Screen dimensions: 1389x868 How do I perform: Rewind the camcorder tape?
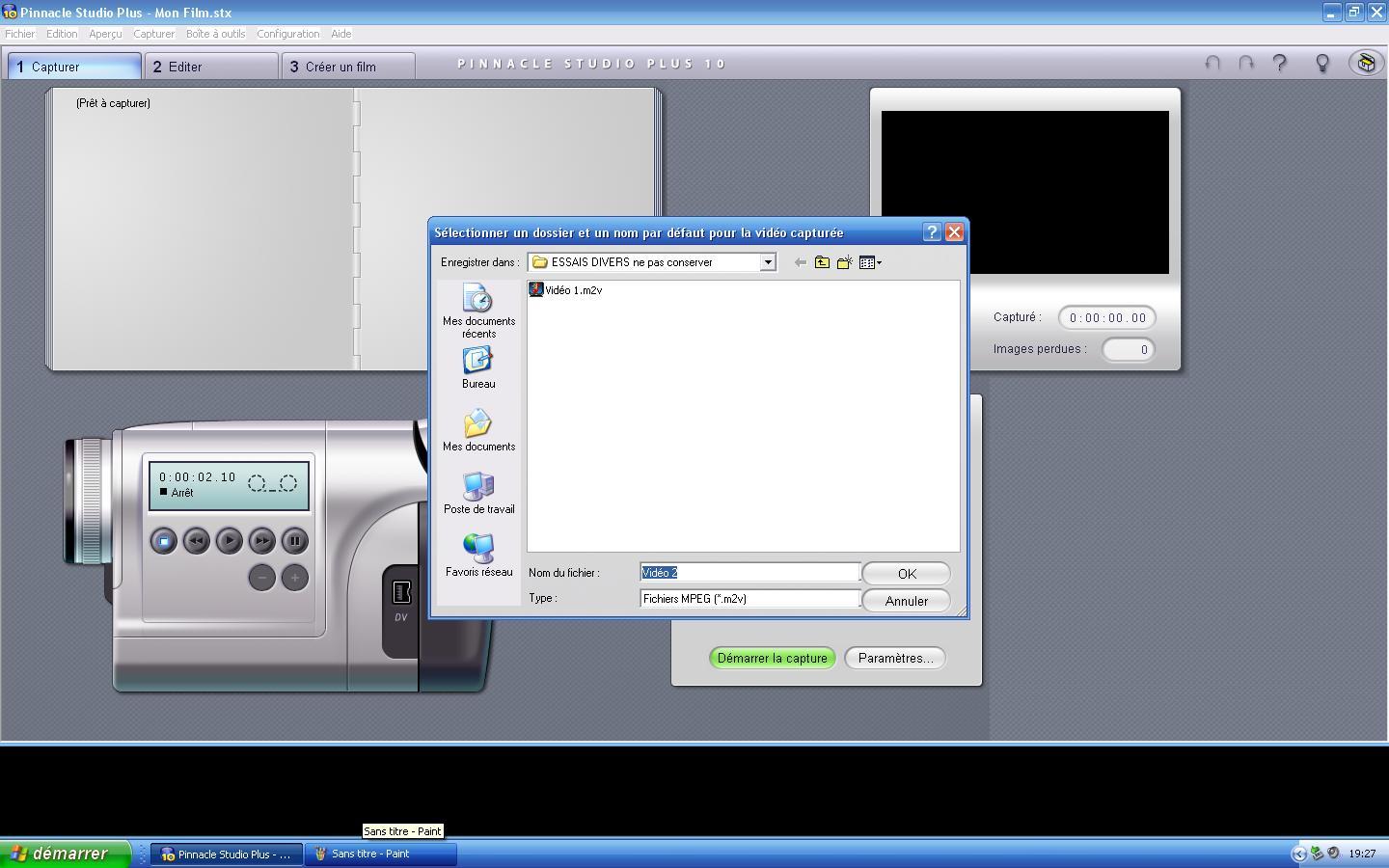197,541
